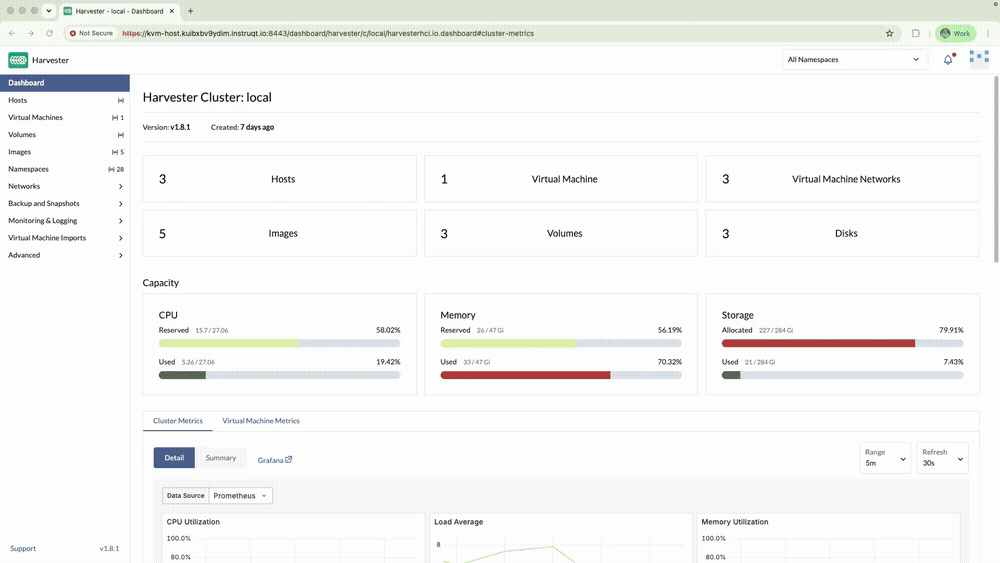
Task: Open the user avatar menu
Action: (x=979, y=59)
